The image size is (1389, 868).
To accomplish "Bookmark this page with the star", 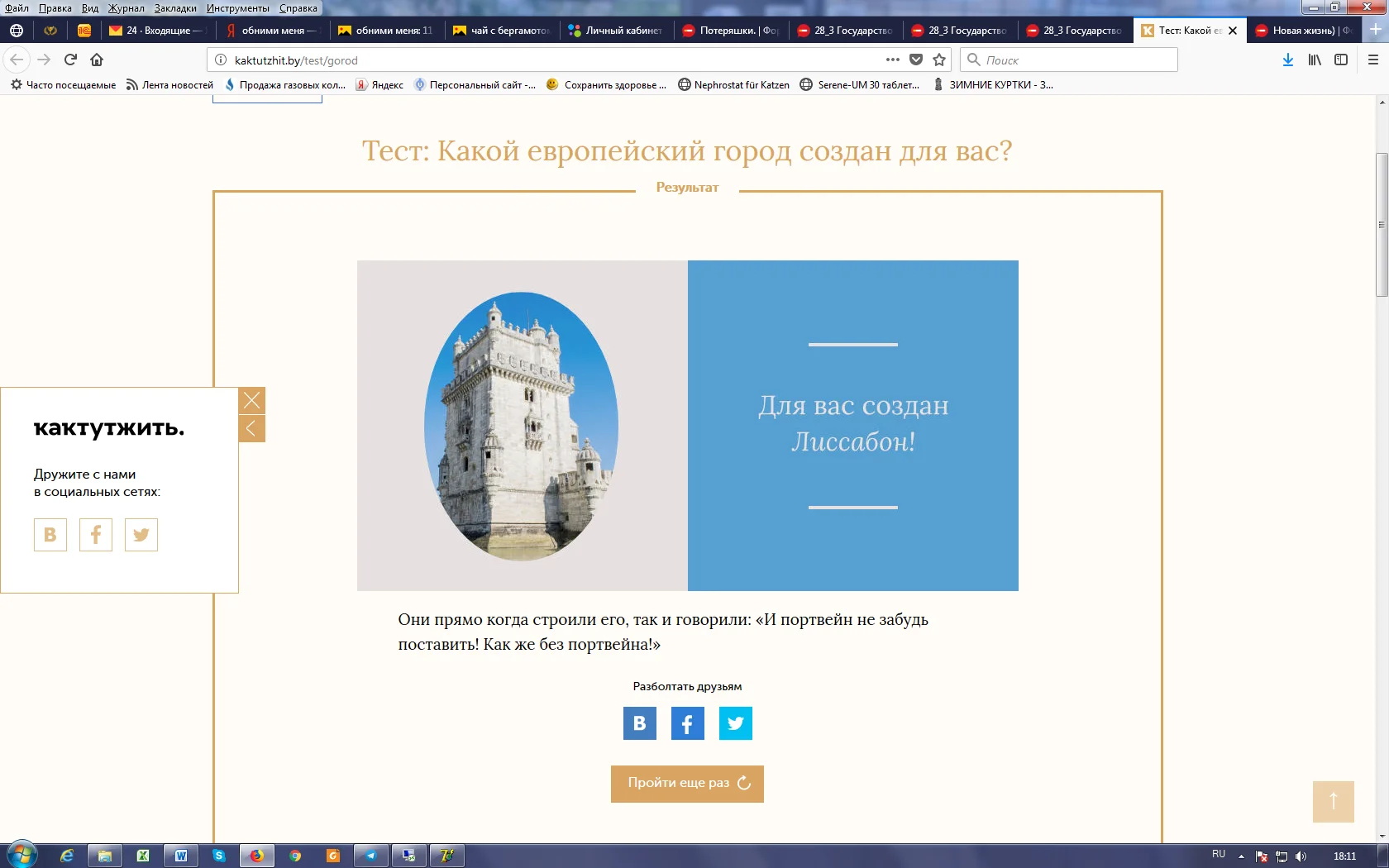I will pyautogui.click(x=939, y=60).
